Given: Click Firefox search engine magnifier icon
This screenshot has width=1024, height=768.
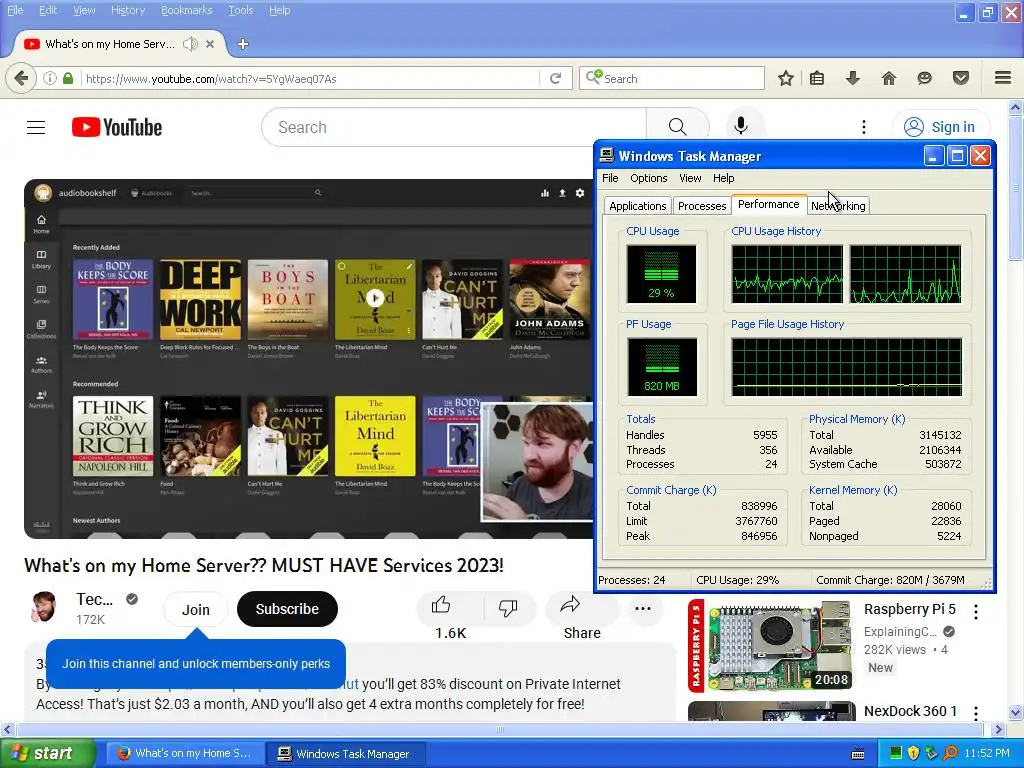Looking at the screenshot, I should [x=593, y=78].
